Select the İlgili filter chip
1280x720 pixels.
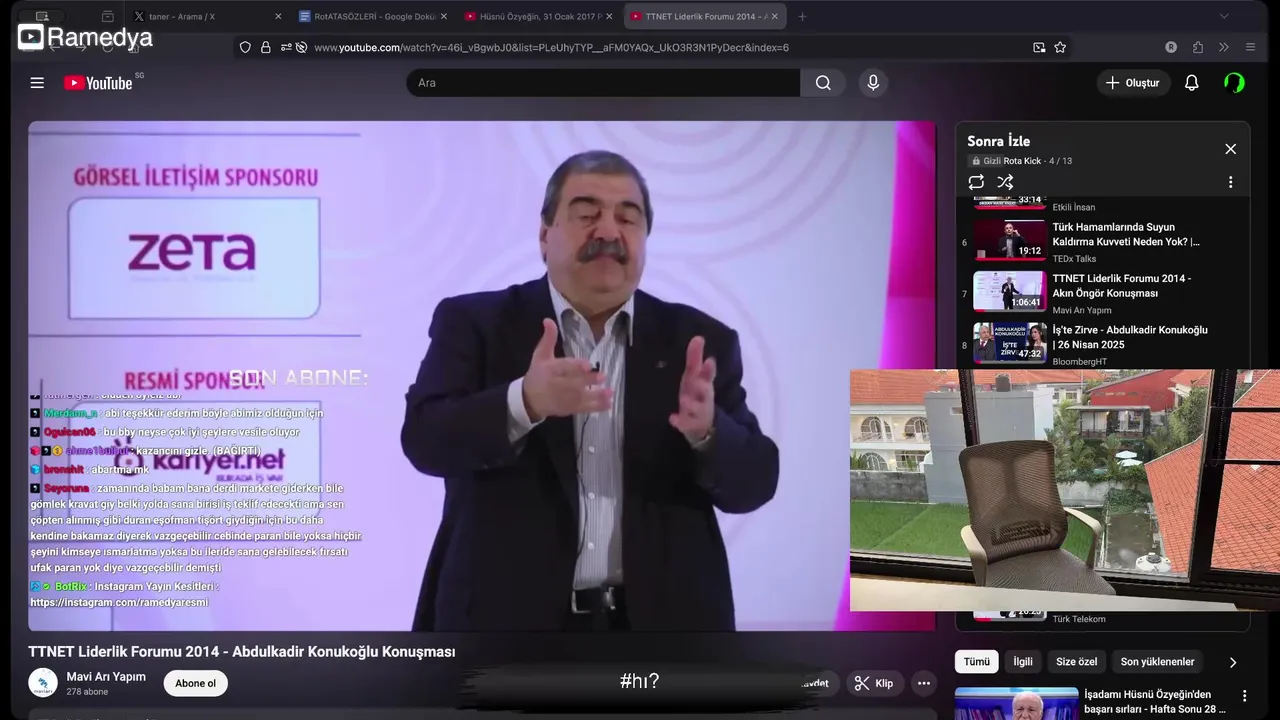[1023, 662]
